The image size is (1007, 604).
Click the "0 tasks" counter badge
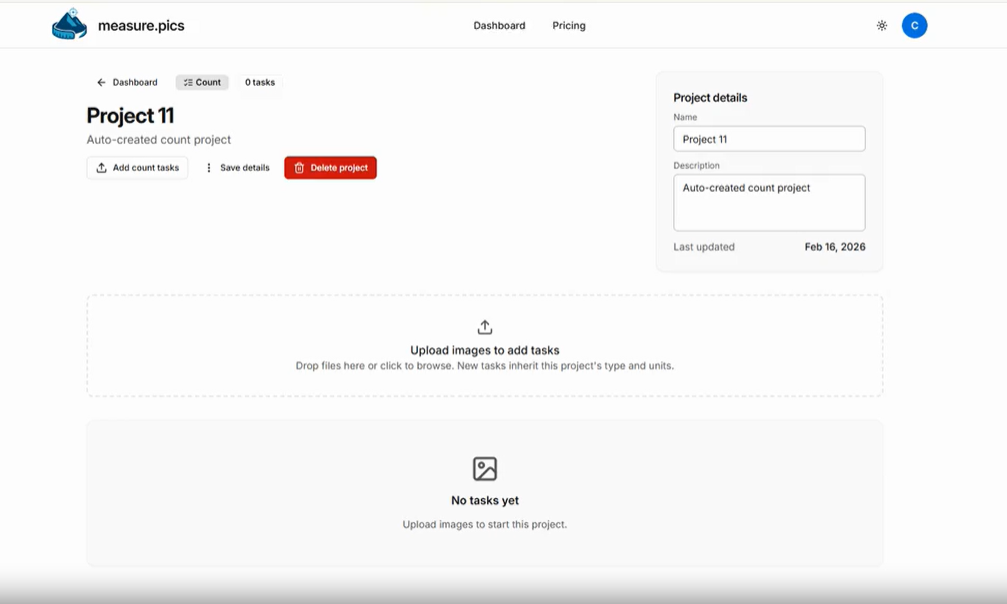260,83
